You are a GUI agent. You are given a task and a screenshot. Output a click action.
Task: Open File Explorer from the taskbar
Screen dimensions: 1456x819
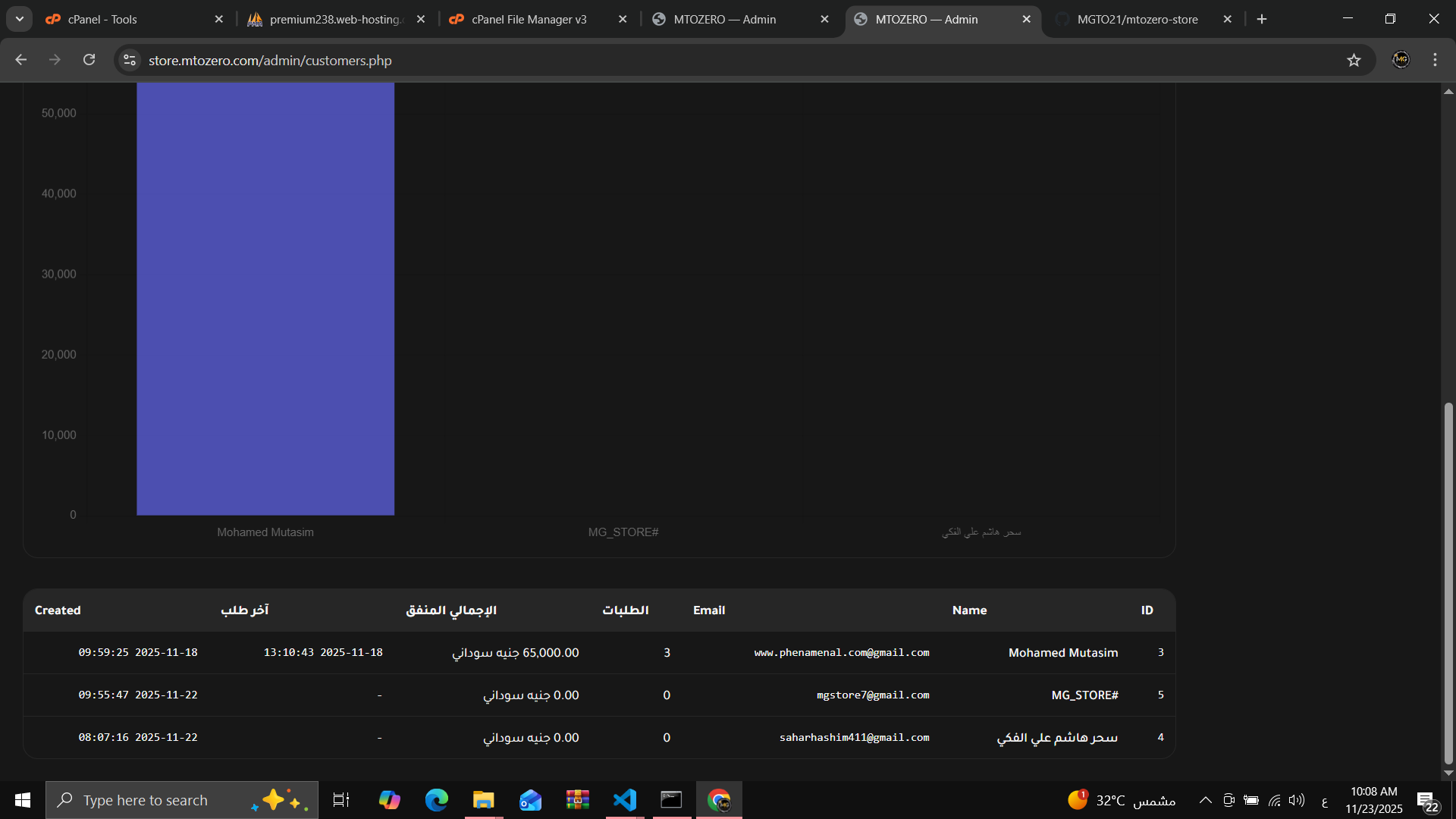483,799
